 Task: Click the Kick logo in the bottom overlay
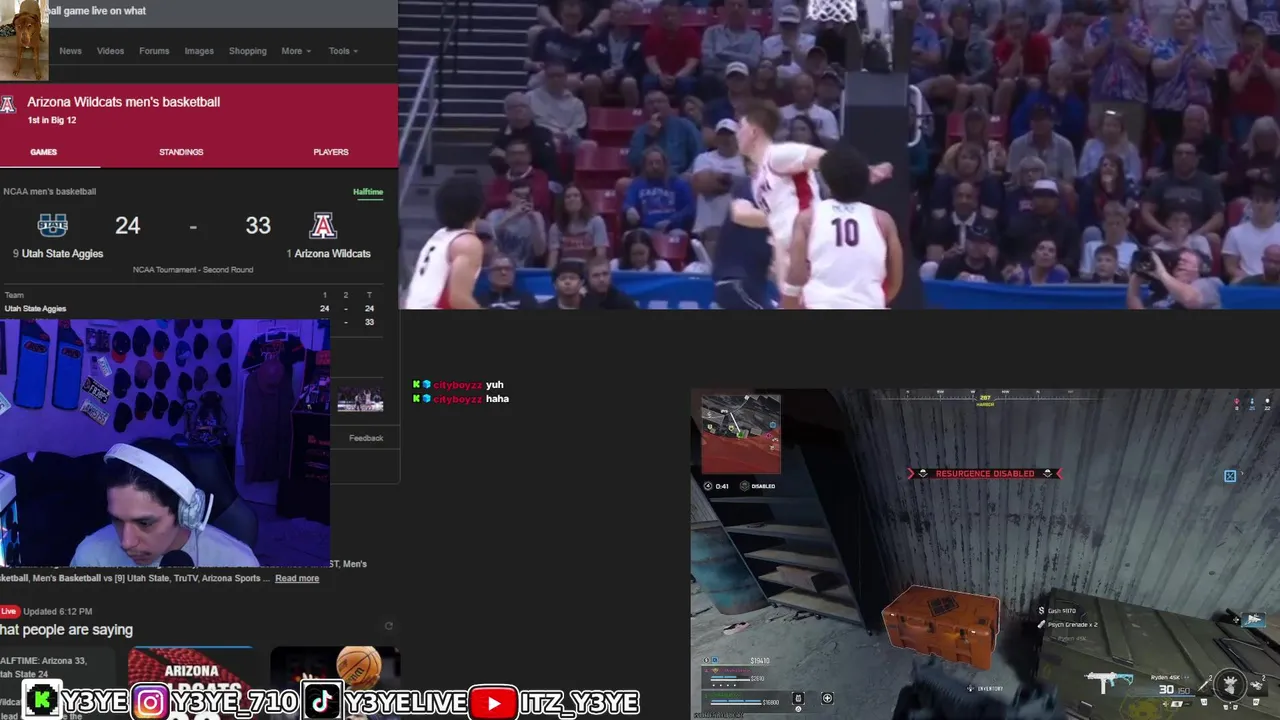pos(42,702)
